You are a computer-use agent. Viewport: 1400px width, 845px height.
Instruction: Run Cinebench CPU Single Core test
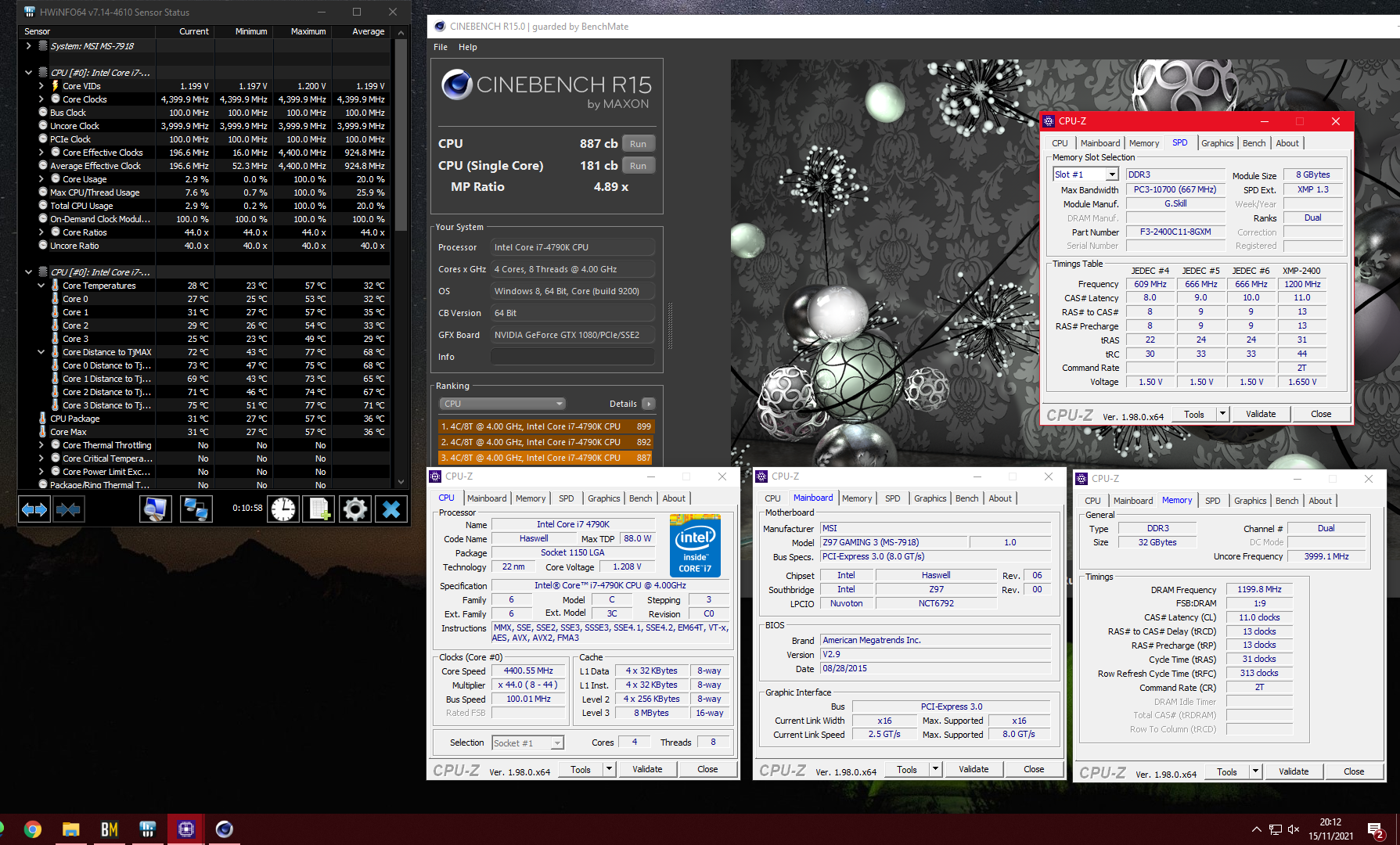639,166
